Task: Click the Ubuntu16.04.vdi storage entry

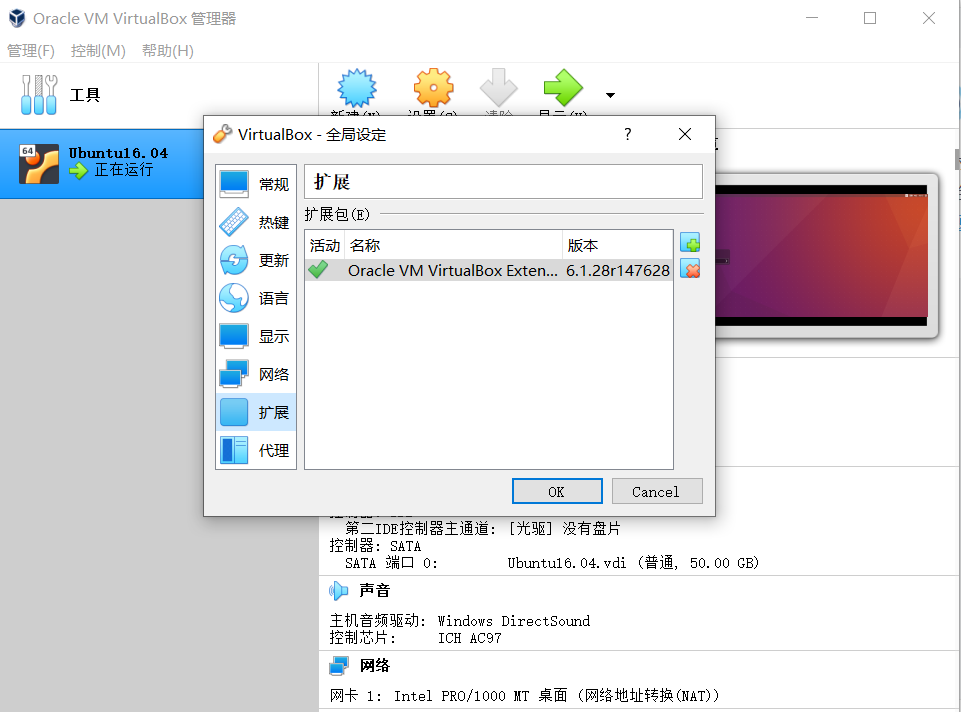Action: pyautogui.click(x=633, y=563)
